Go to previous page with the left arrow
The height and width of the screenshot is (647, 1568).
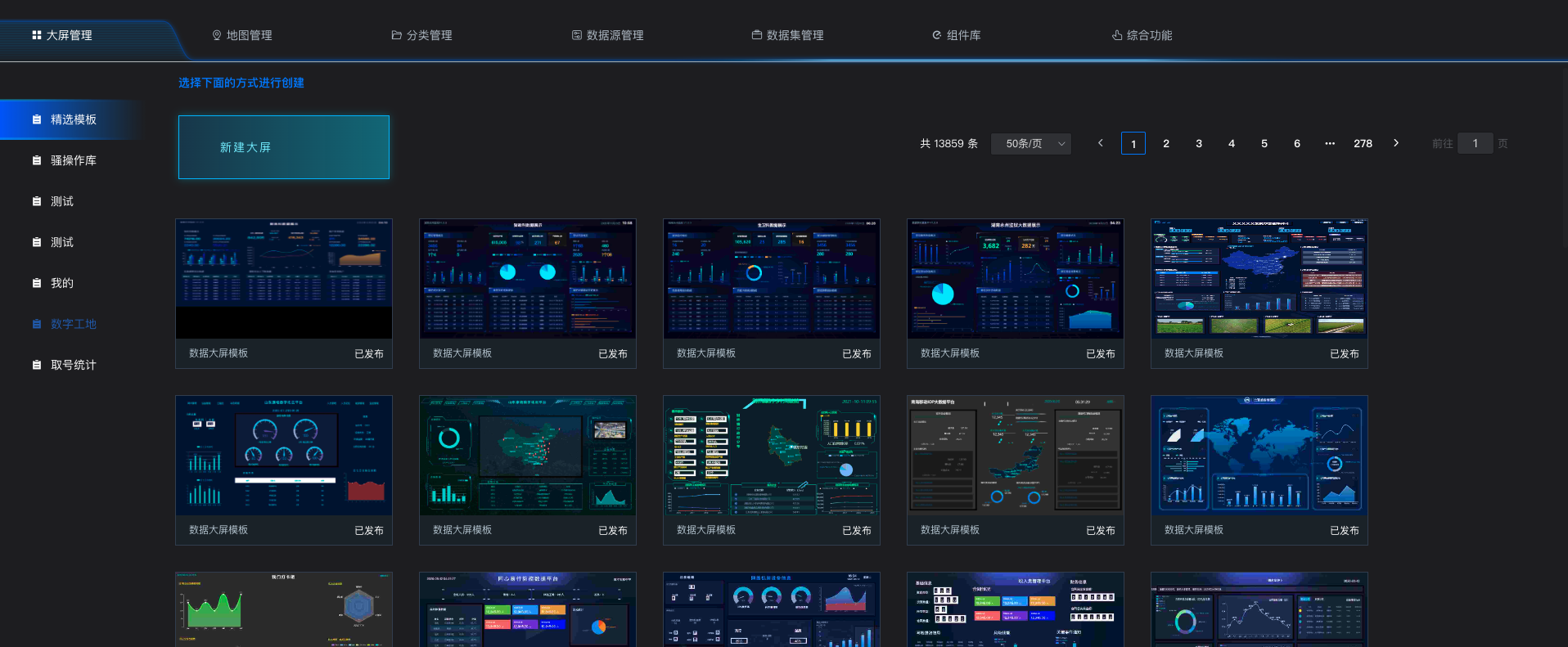click(1101, 143)
